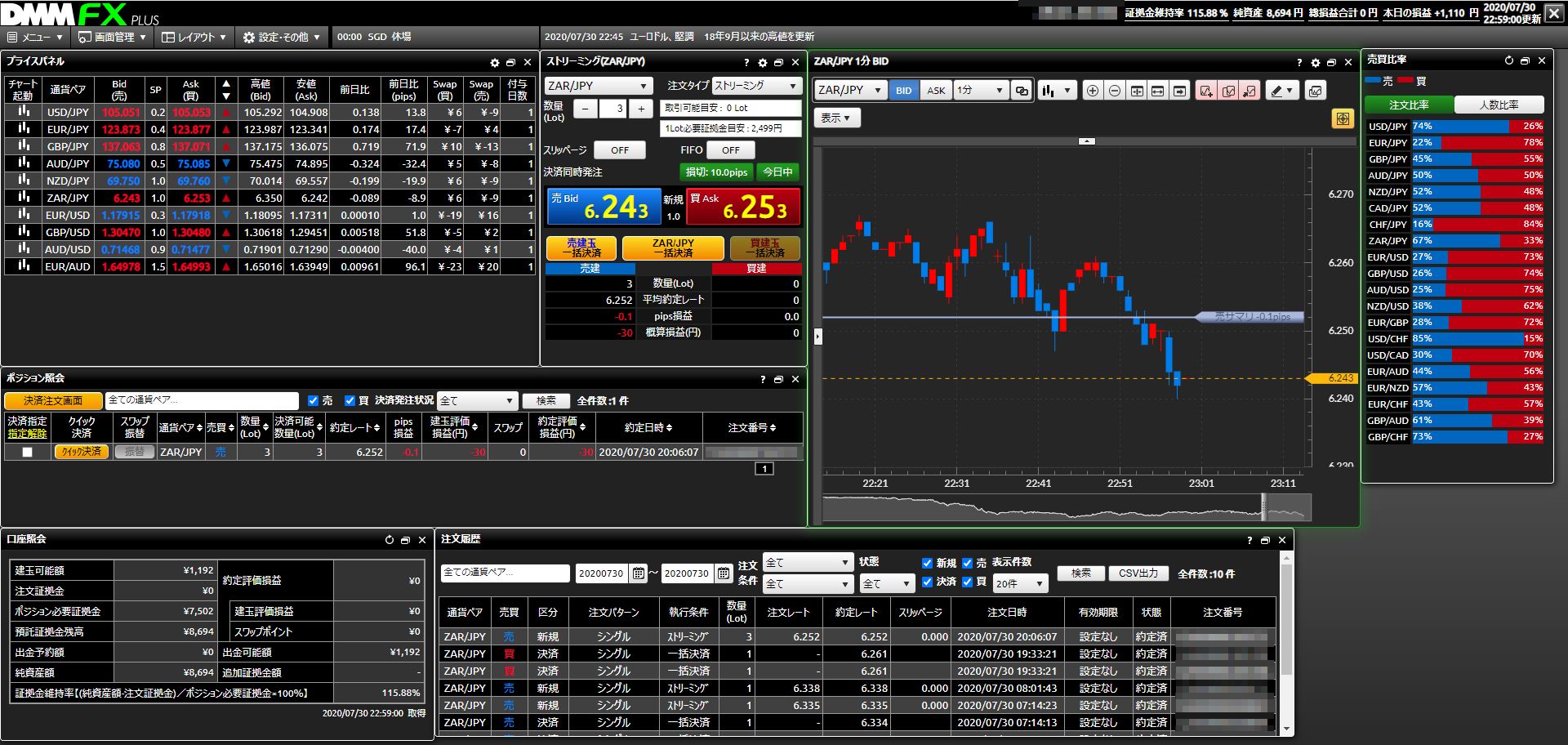Click 全ての通貨ペア field in position inquiry
1568x745 pixels.
[x=202, y=401]
